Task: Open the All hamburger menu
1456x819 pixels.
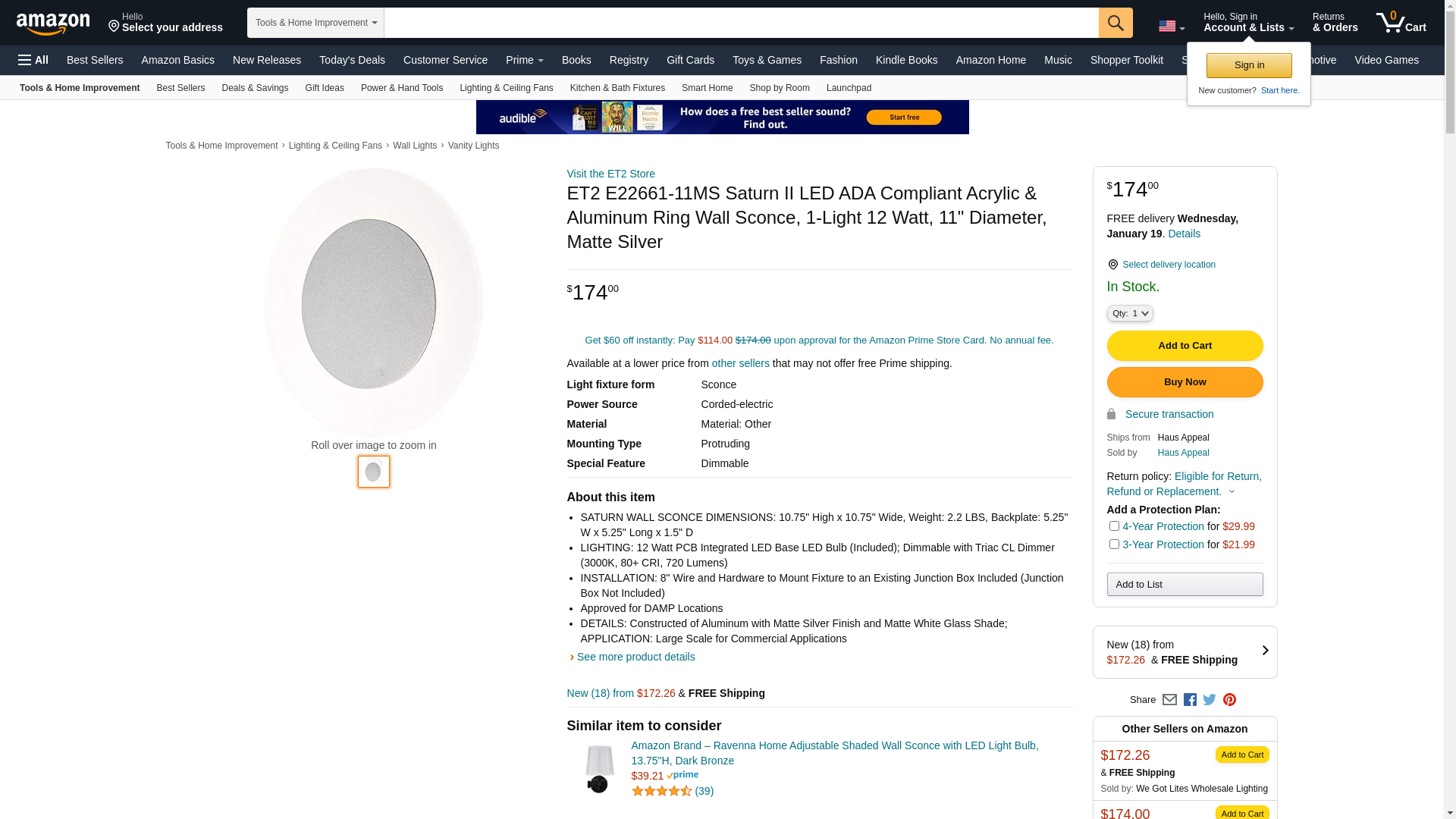Action: coord(33,60)
